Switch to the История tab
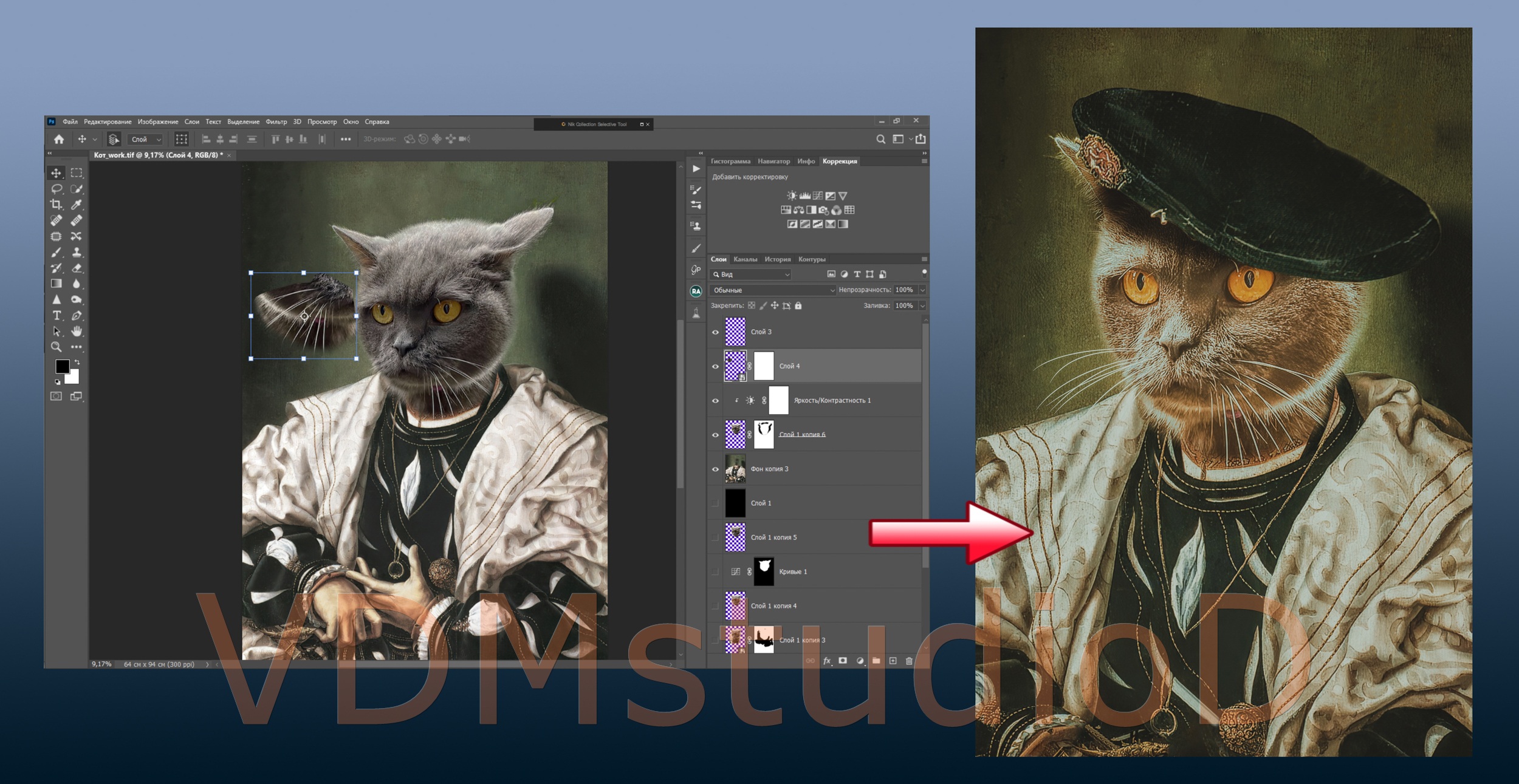Viewport: 1519px width, 784px height. click(778, 259)
